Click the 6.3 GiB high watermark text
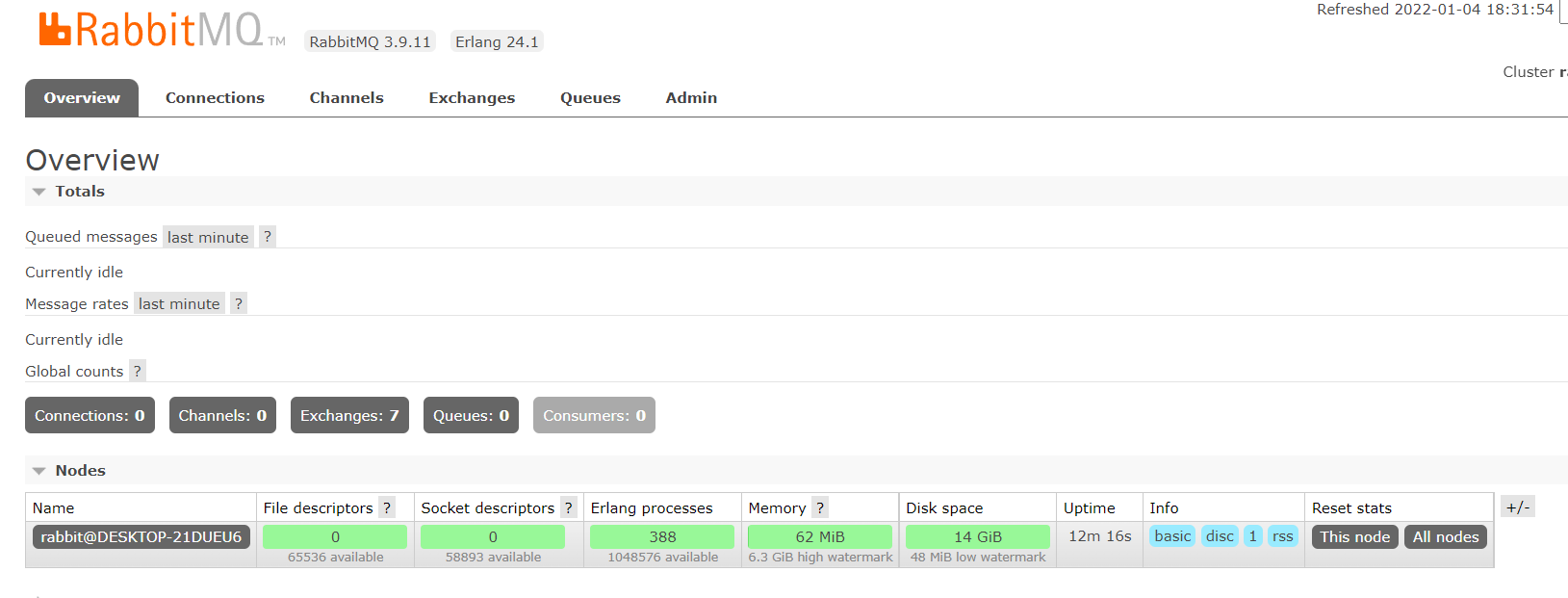This screenshot has width=1568, height=598. coord(820,558)
